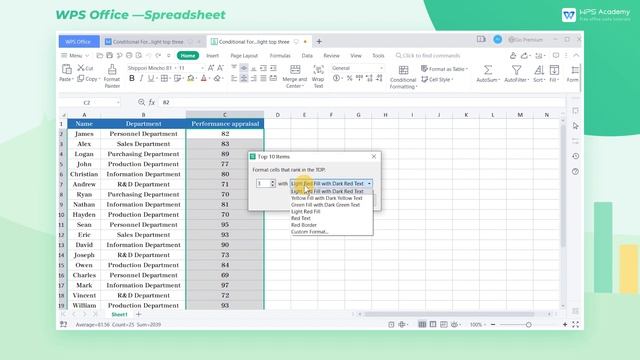Open the Data tab

point(307,56)
